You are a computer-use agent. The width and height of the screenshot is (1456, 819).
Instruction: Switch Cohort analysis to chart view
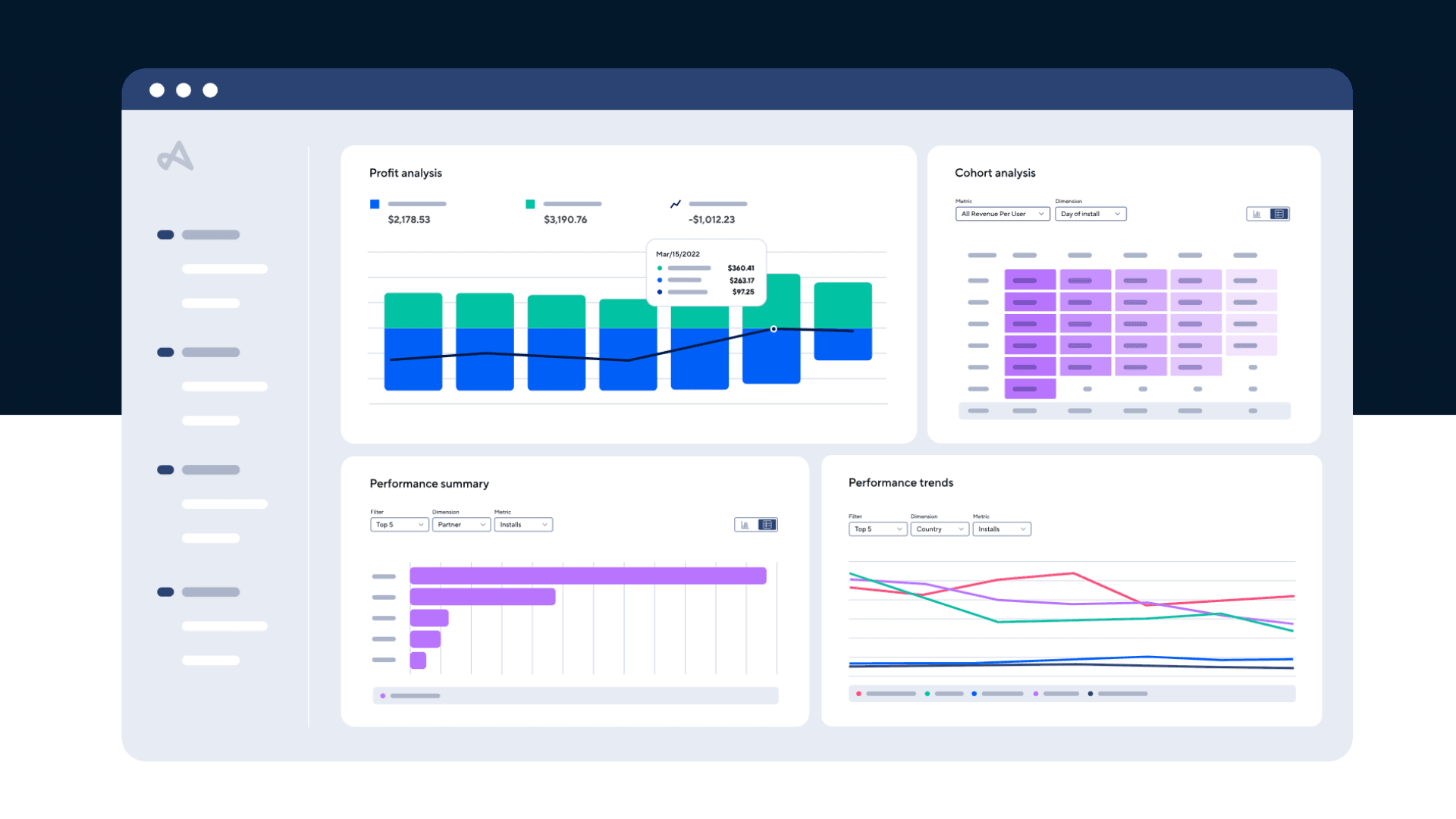click(x=1257, y=214)
